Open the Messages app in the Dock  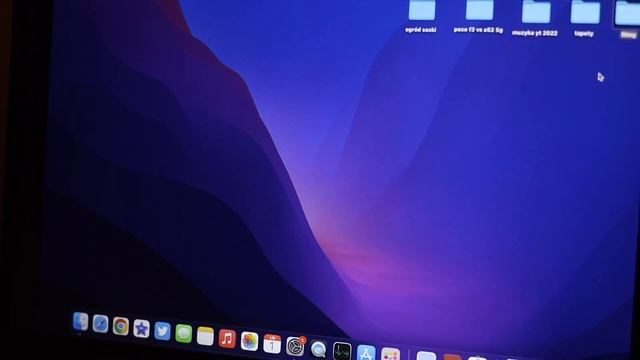pyautogui.click(x=184, y=333)
